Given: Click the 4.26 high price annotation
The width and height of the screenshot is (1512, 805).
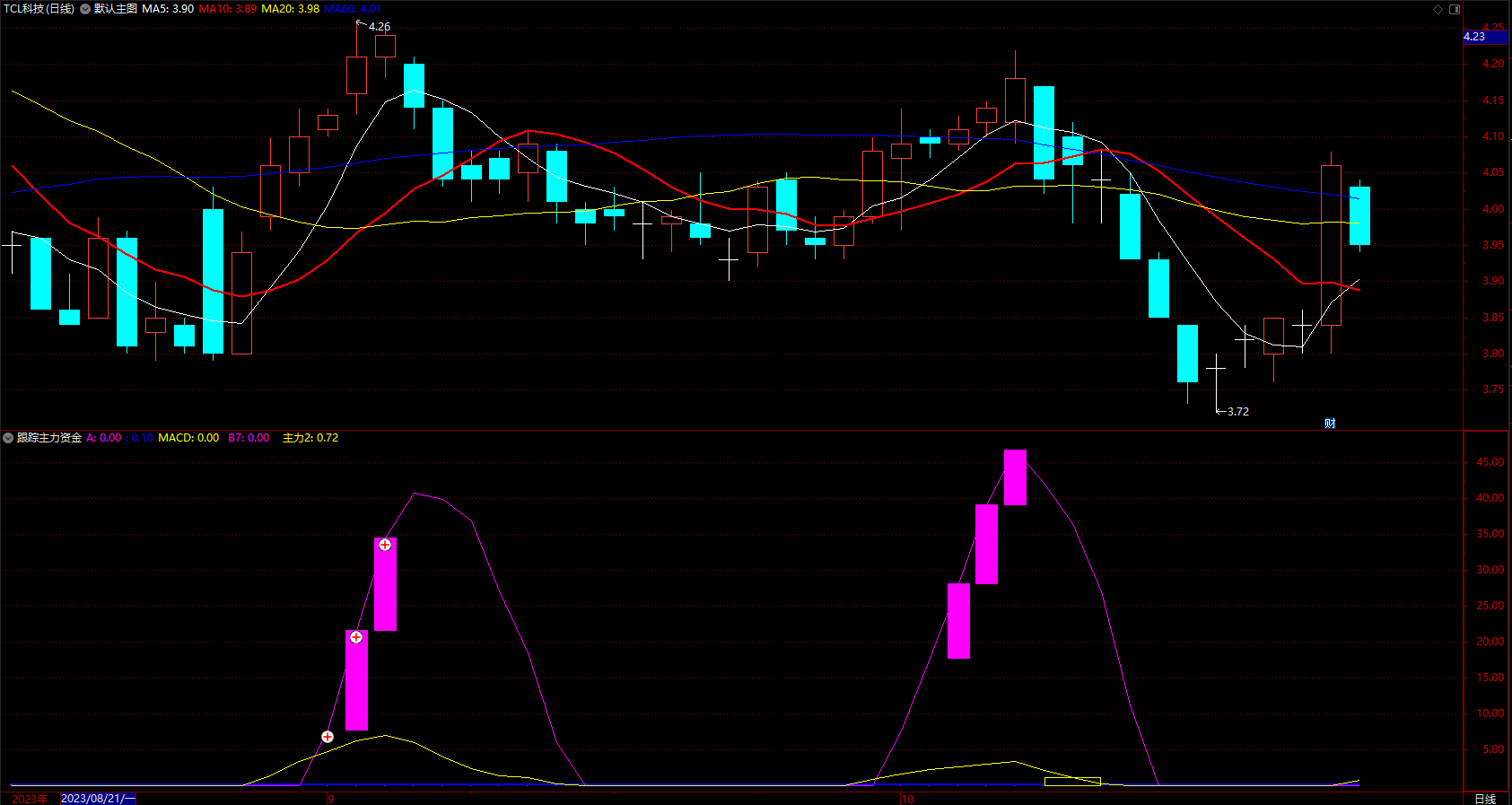Looking at the screenshot, I should [x=380, y=27].
